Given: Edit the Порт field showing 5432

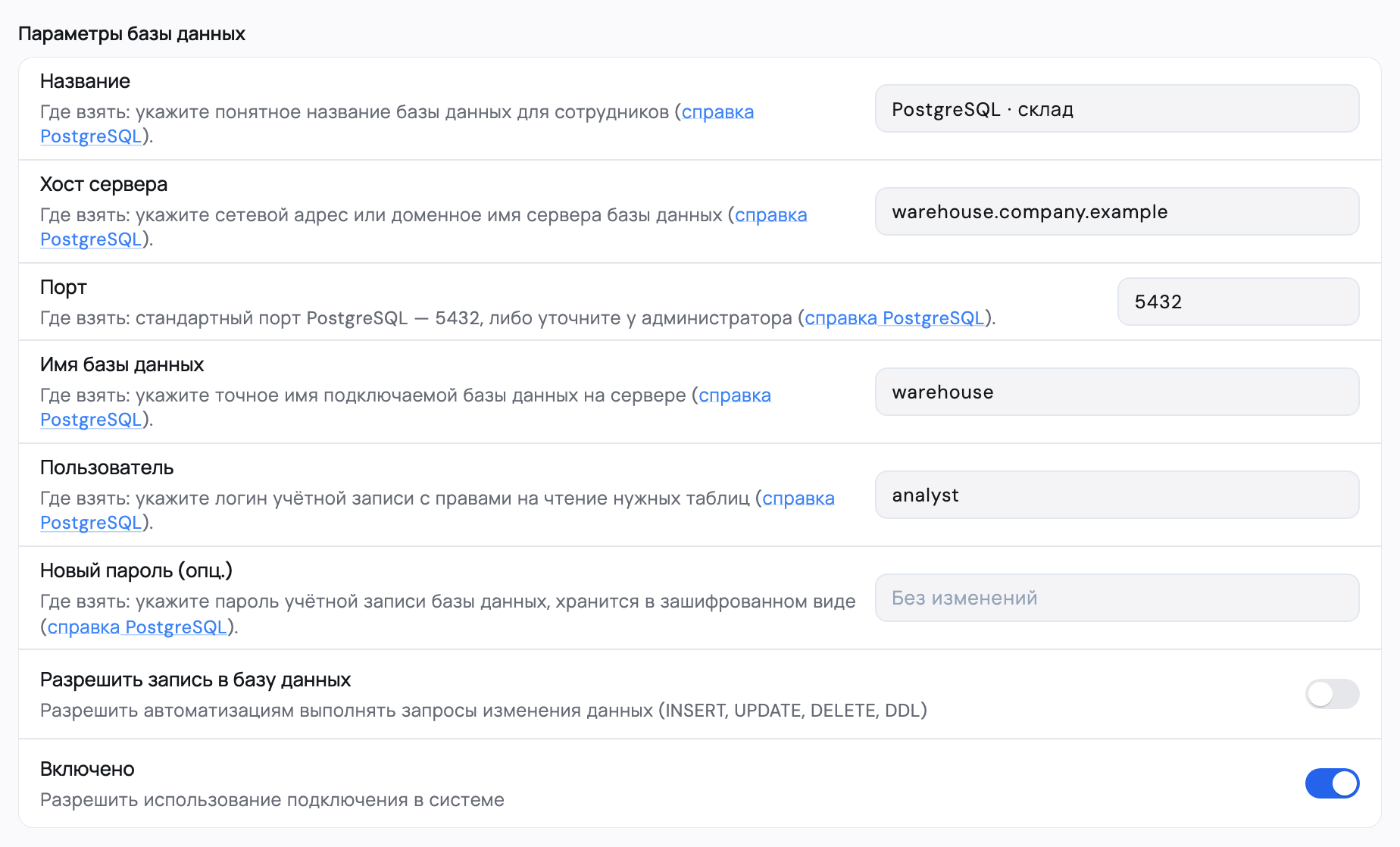Looking at the screenshot, I should (x=1238, y=302).
